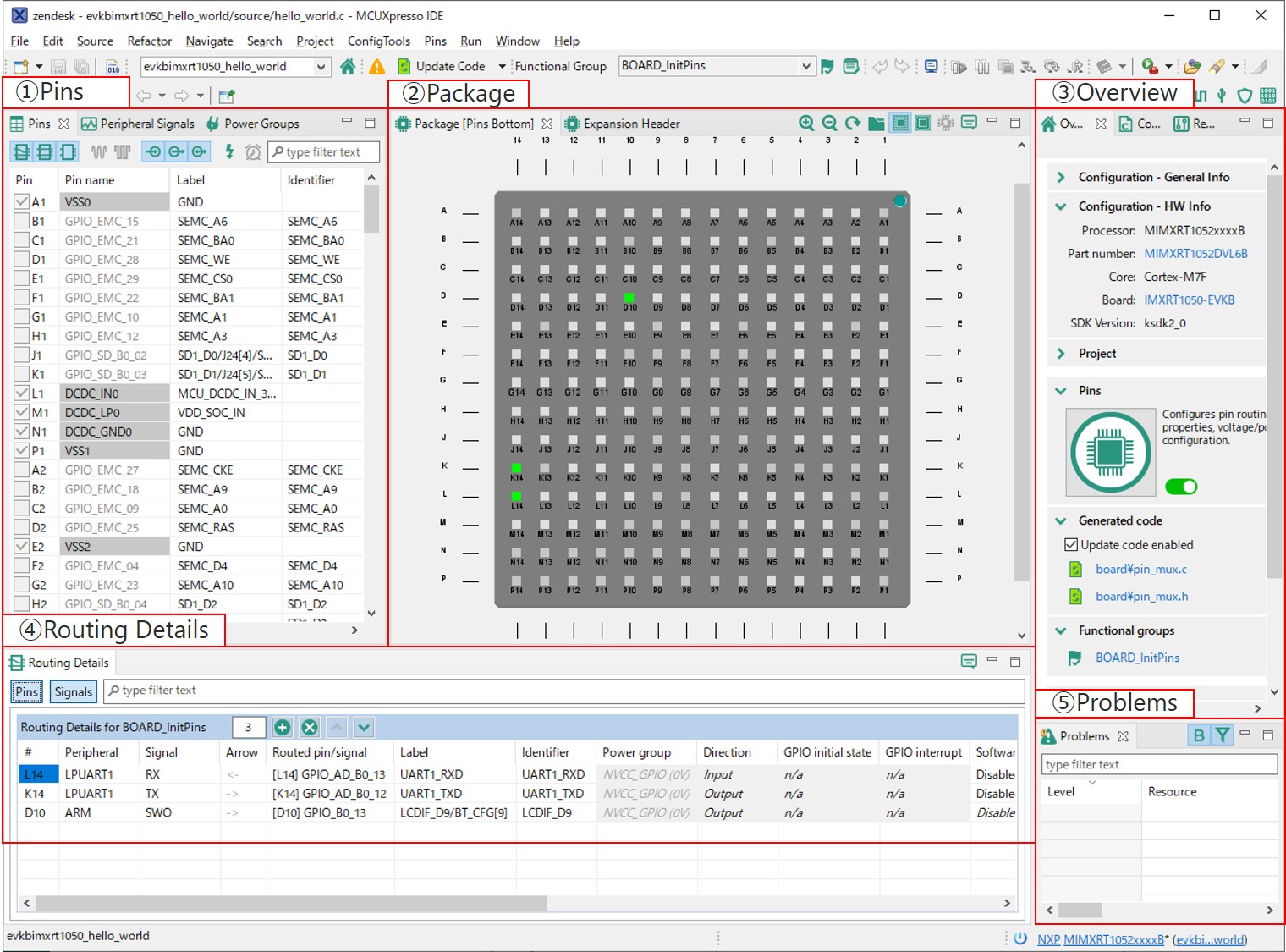Open the Navigate menu
Image resolution: width=1286 pixels, height=952 pixels.
tap(209, 41)
